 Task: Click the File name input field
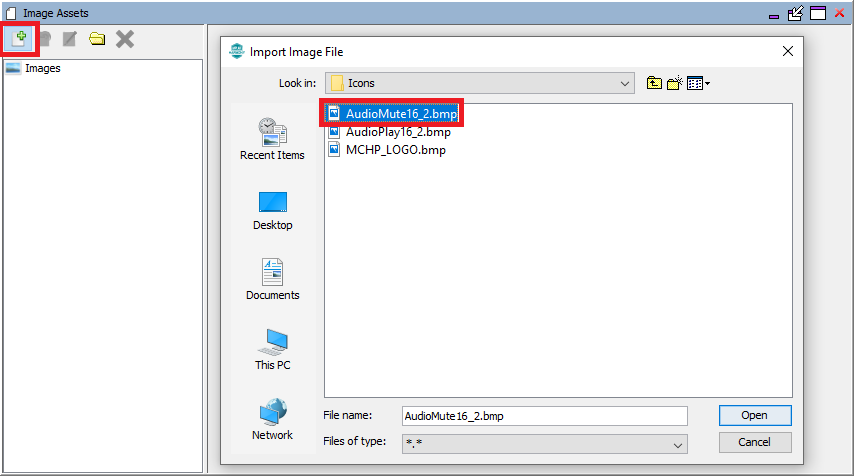click(x=545, y=416)
